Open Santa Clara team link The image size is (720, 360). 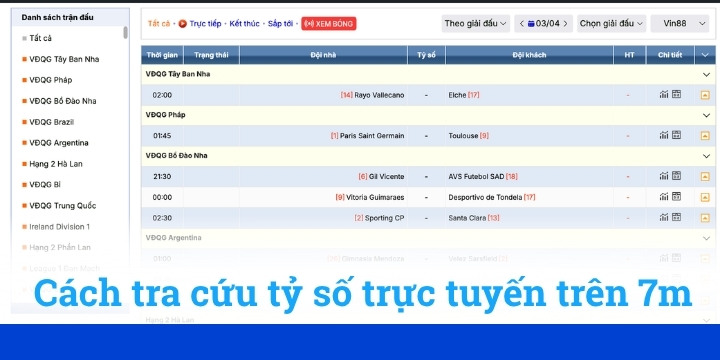467,218
